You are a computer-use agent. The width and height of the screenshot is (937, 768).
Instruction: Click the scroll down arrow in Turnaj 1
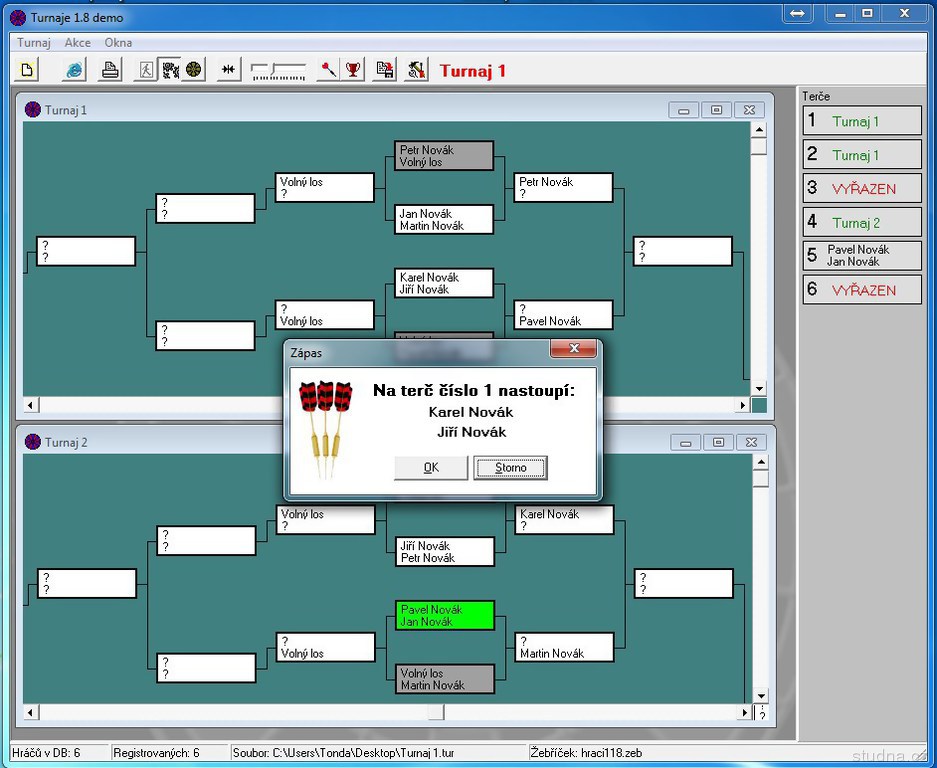click(x=759, y=388)
